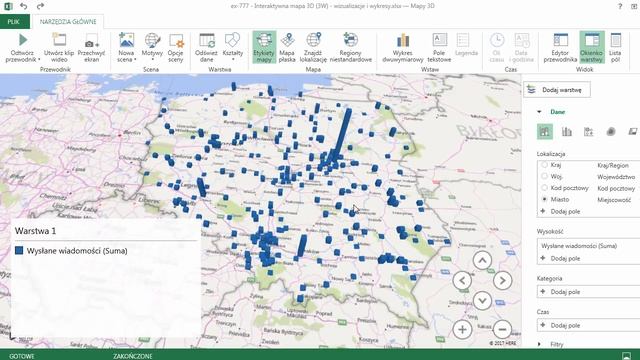This screenshot has width=640, height=360.
Task: Toggle Etykiety mapy map labels
Action: coord(264,47)
